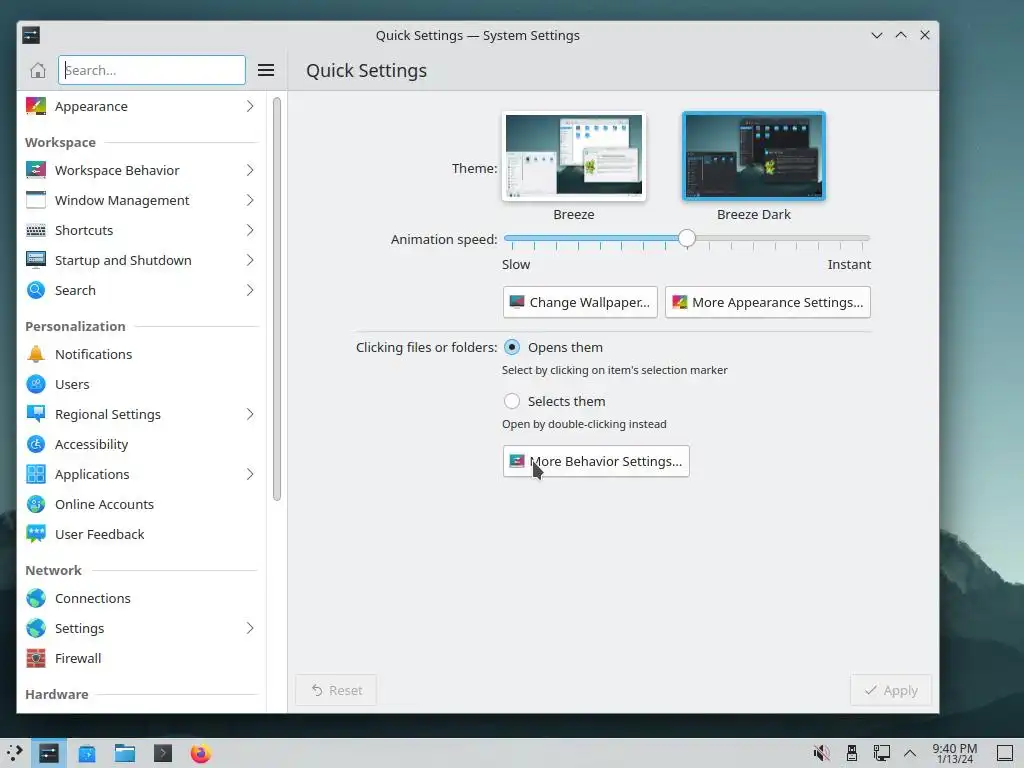Open the Online Accounts entry
1024x768 pixels.
(x=142, y=504)
